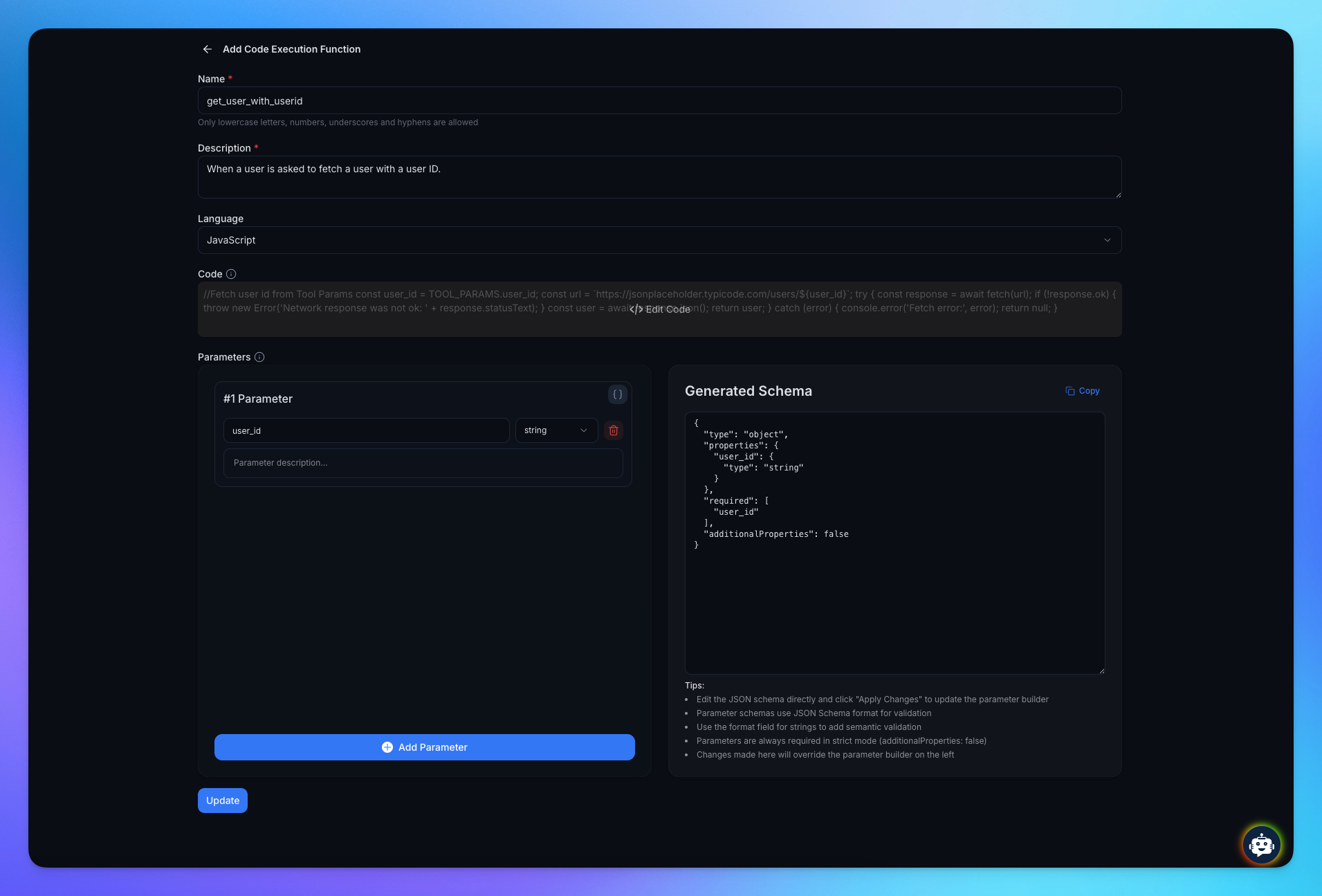Click the Edit Code overlay
The height and width of the screenshot is (896, 1322).
coord(659,309)
